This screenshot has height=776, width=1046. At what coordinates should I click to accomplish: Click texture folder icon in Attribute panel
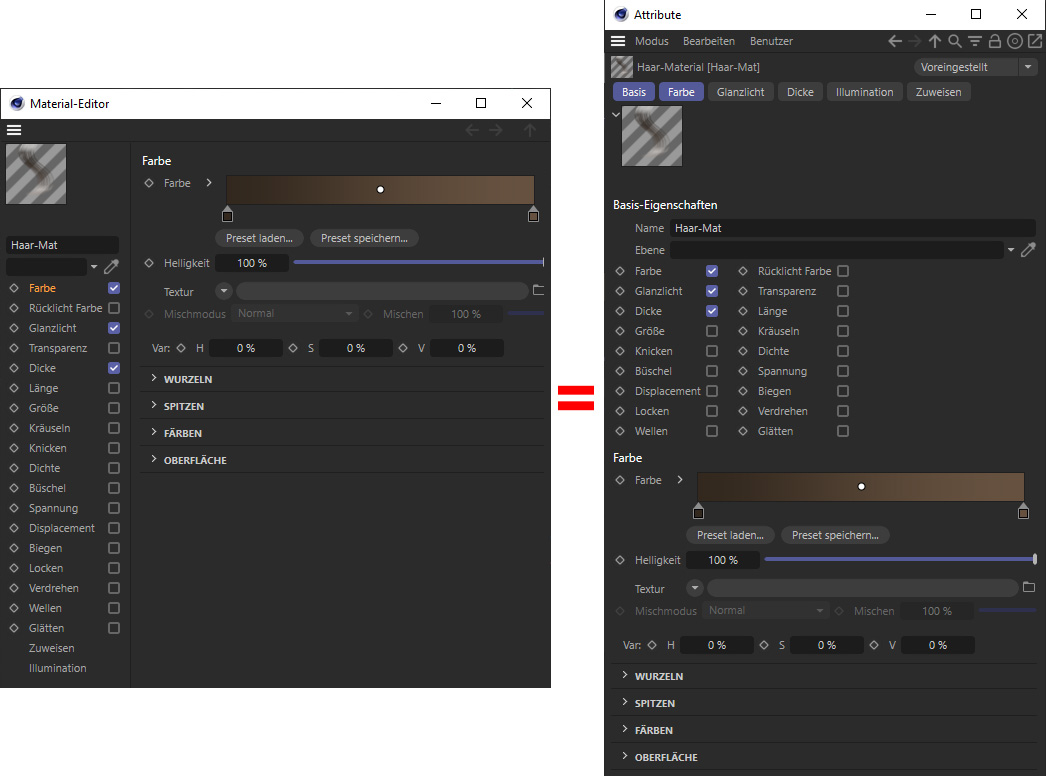pyautogui.click(x=1029, y=587)
